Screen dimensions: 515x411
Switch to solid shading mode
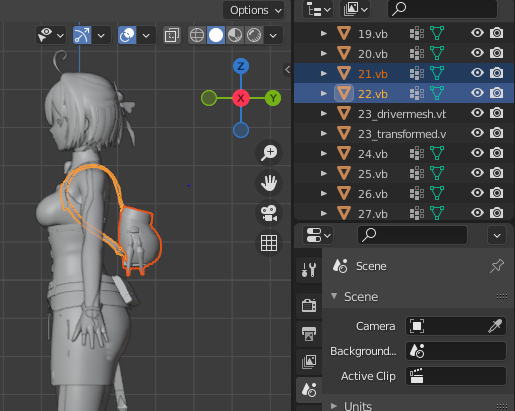[x=216, y=35]
